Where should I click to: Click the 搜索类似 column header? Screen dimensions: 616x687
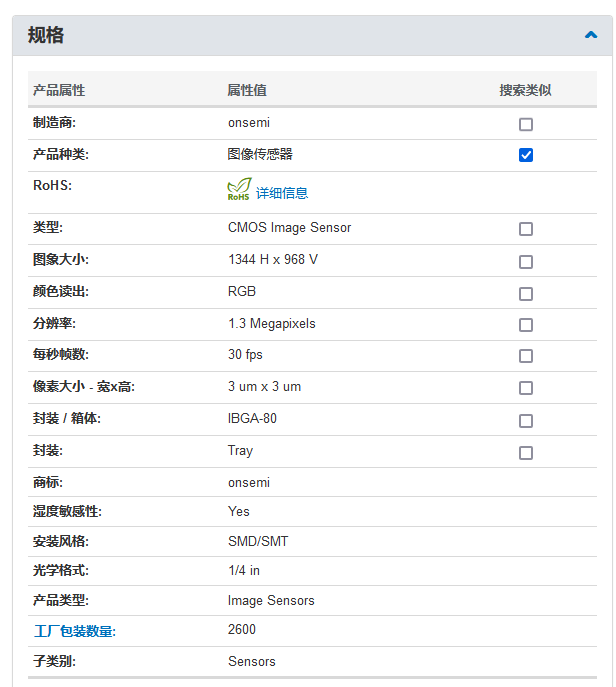(x=525, y=90)
